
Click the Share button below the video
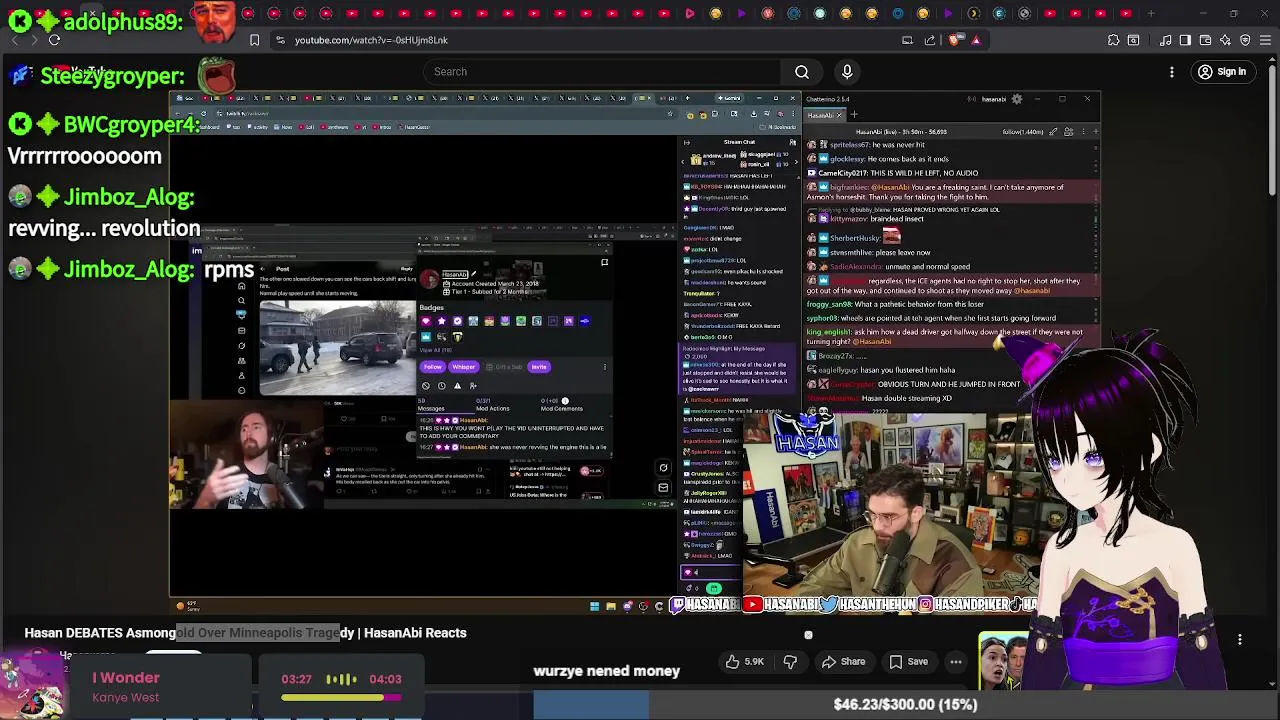[x=843, y=662]
